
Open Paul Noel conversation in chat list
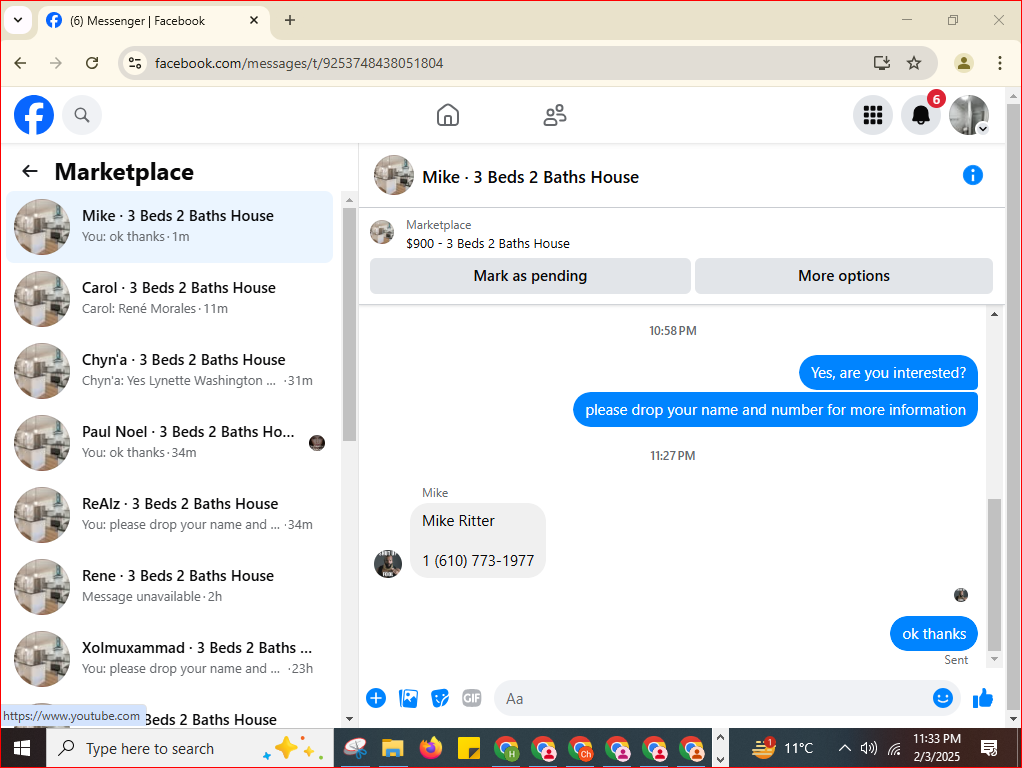click(169, 443)
